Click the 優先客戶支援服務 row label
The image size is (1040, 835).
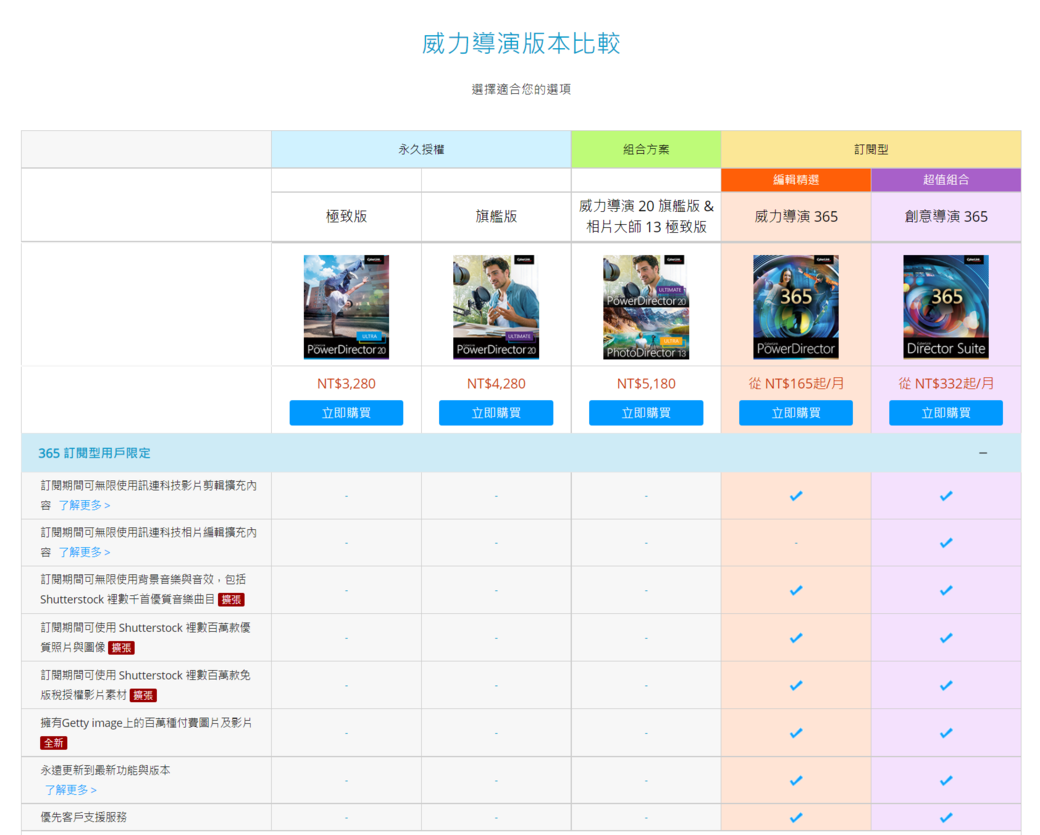coord(84,817)
